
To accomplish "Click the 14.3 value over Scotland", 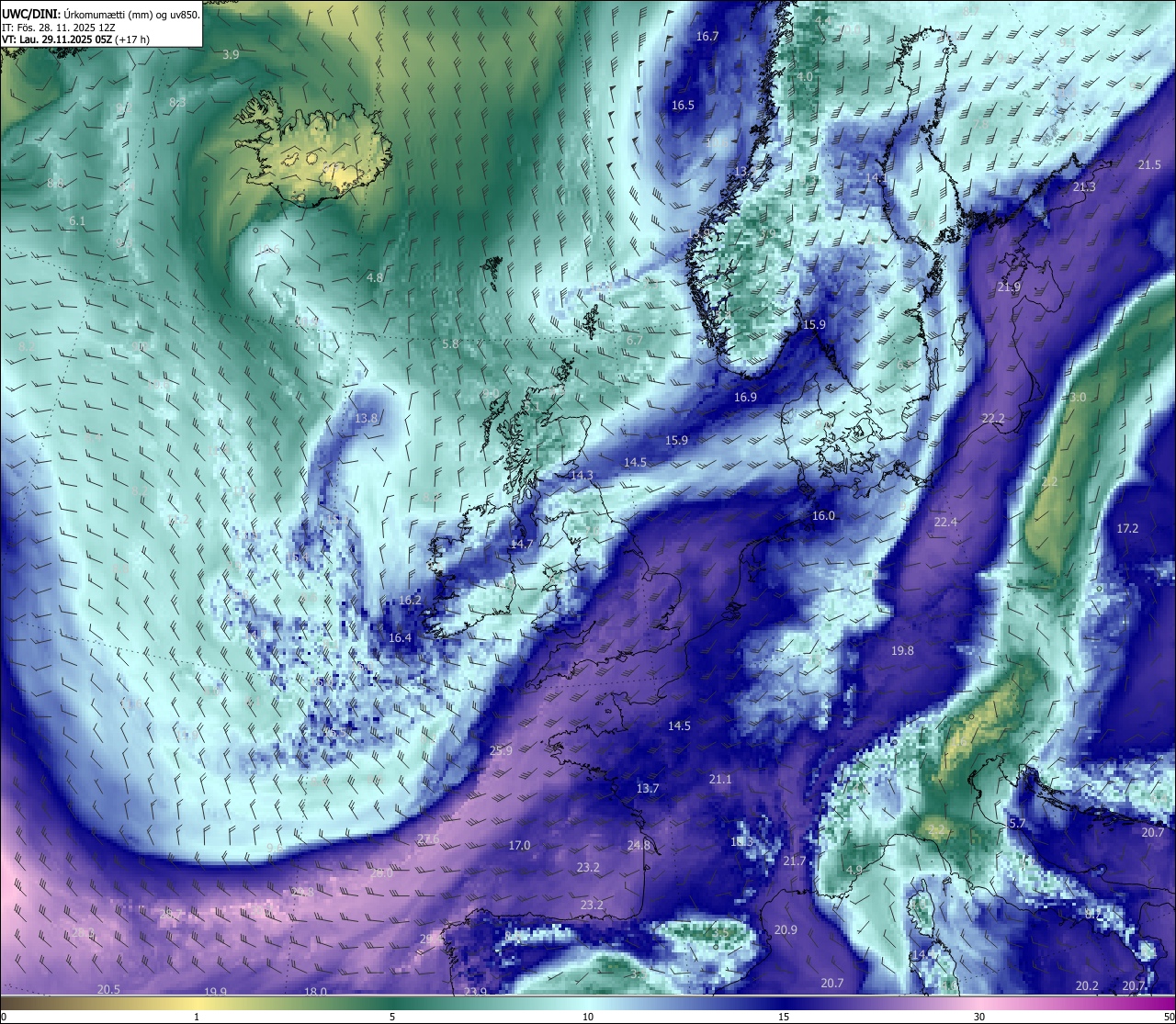I will (582, 476).
